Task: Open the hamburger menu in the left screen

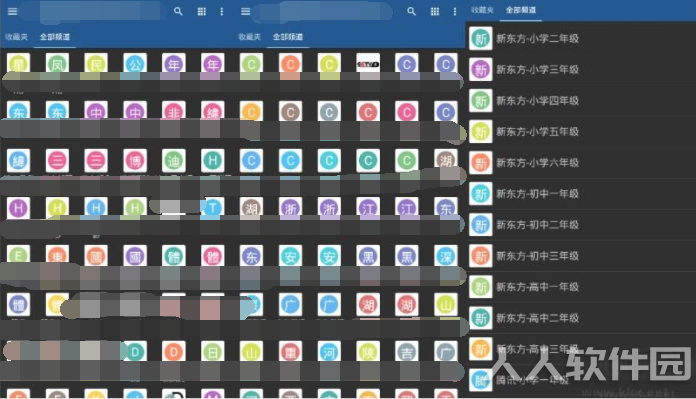Action: [x=12, y=12]
